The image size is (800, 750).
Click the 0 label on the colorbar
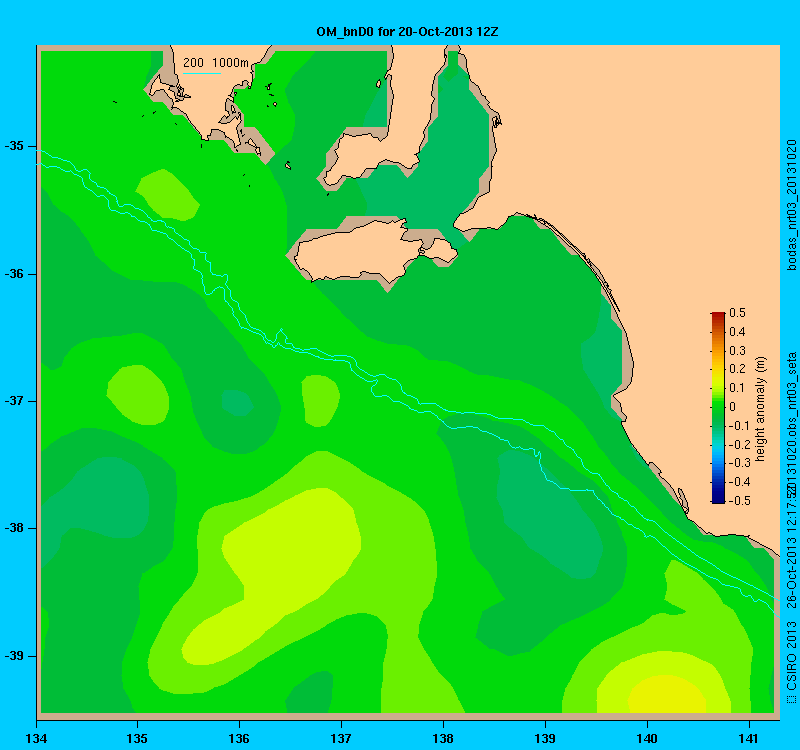(733, 407)
